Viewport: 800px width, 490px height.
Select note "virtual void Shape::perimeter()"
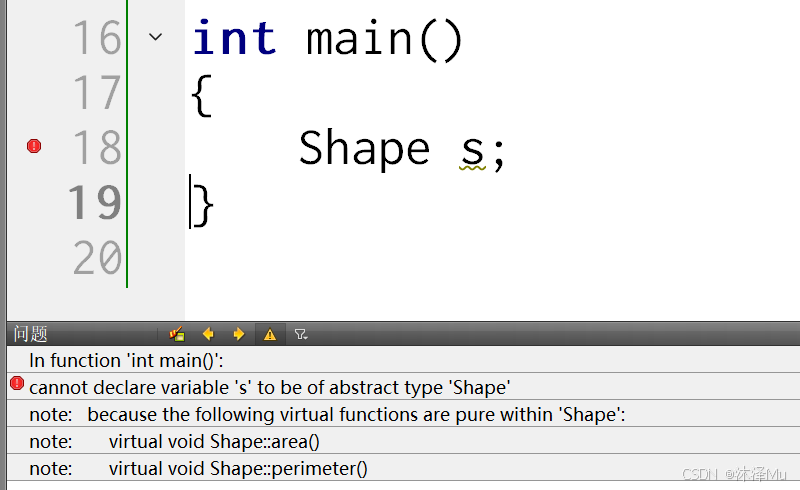point(403,468)
